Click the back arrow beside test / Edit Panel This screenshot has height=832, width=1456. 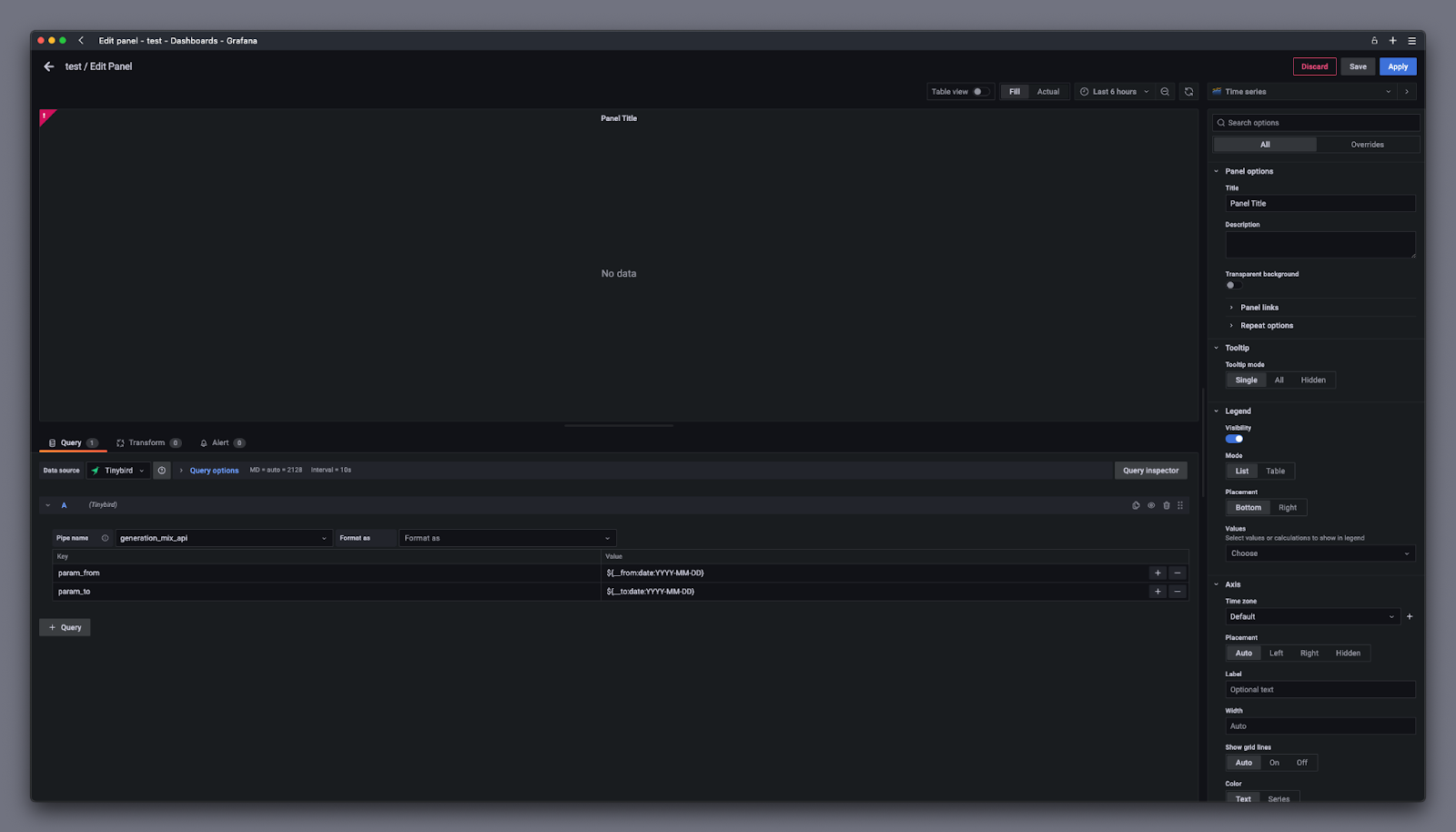(49, 66)
